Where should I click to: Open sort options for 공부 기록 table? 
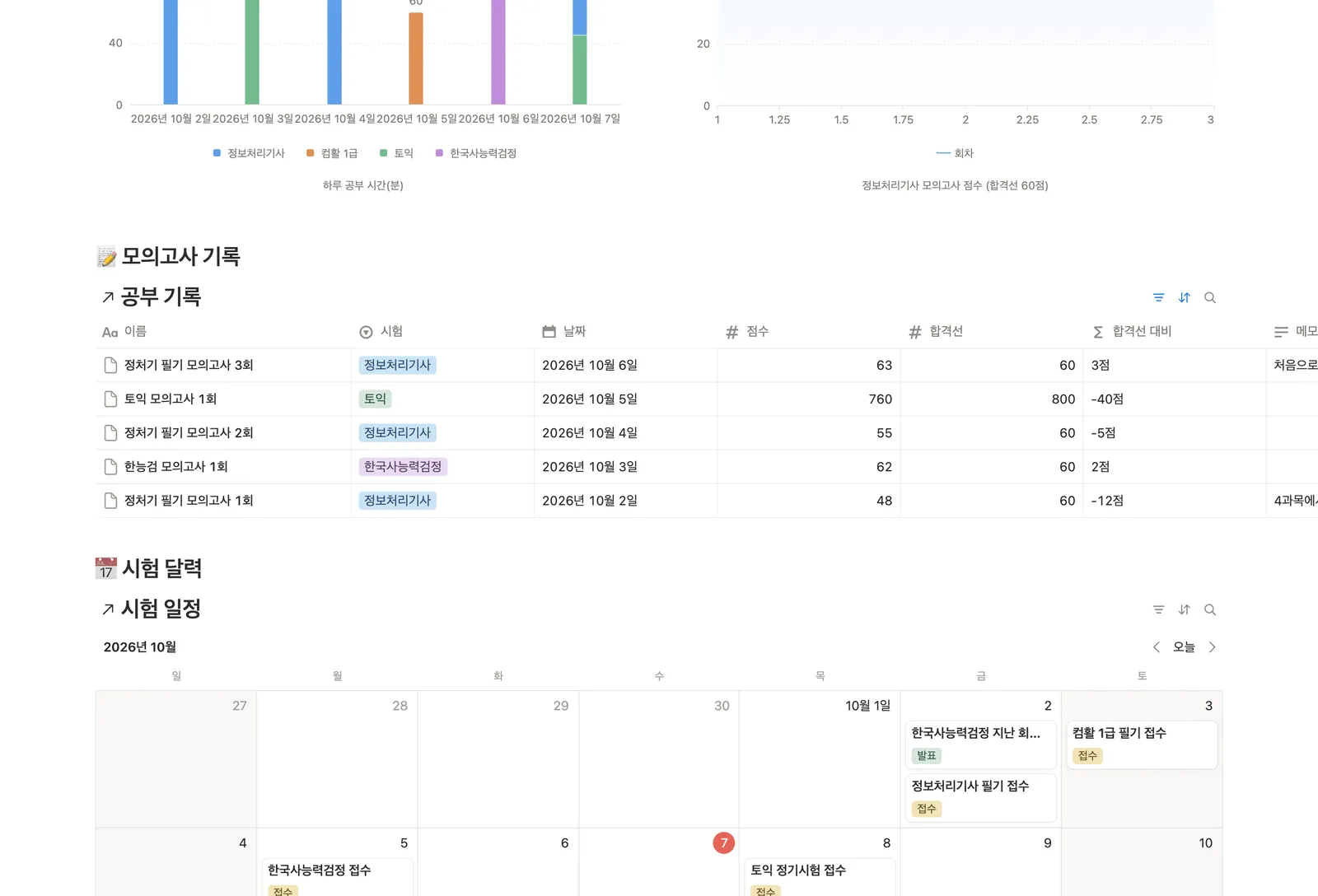1184,297
